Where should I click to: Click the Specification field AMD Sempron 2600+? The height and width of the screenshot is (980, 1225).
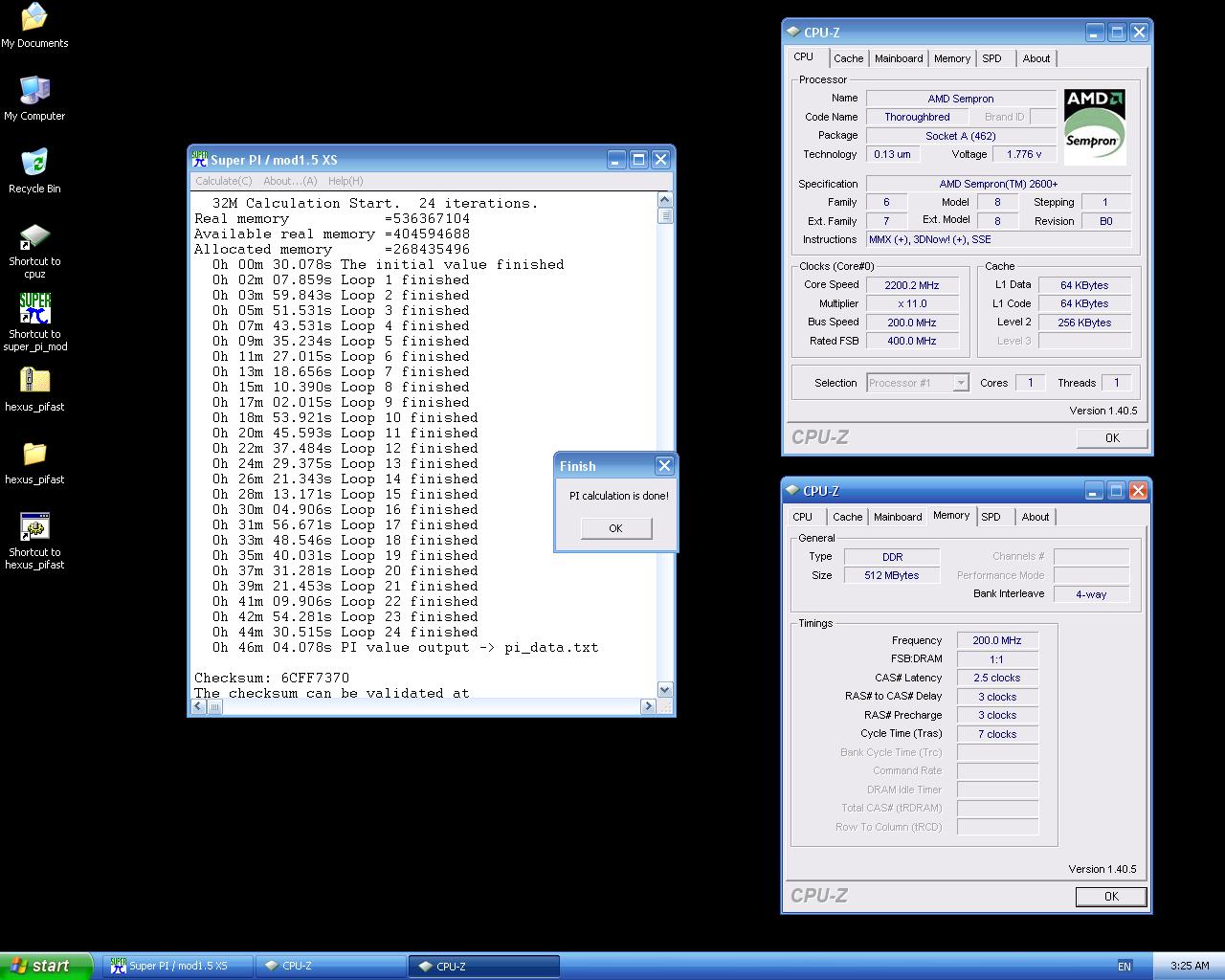click(999, 184)
